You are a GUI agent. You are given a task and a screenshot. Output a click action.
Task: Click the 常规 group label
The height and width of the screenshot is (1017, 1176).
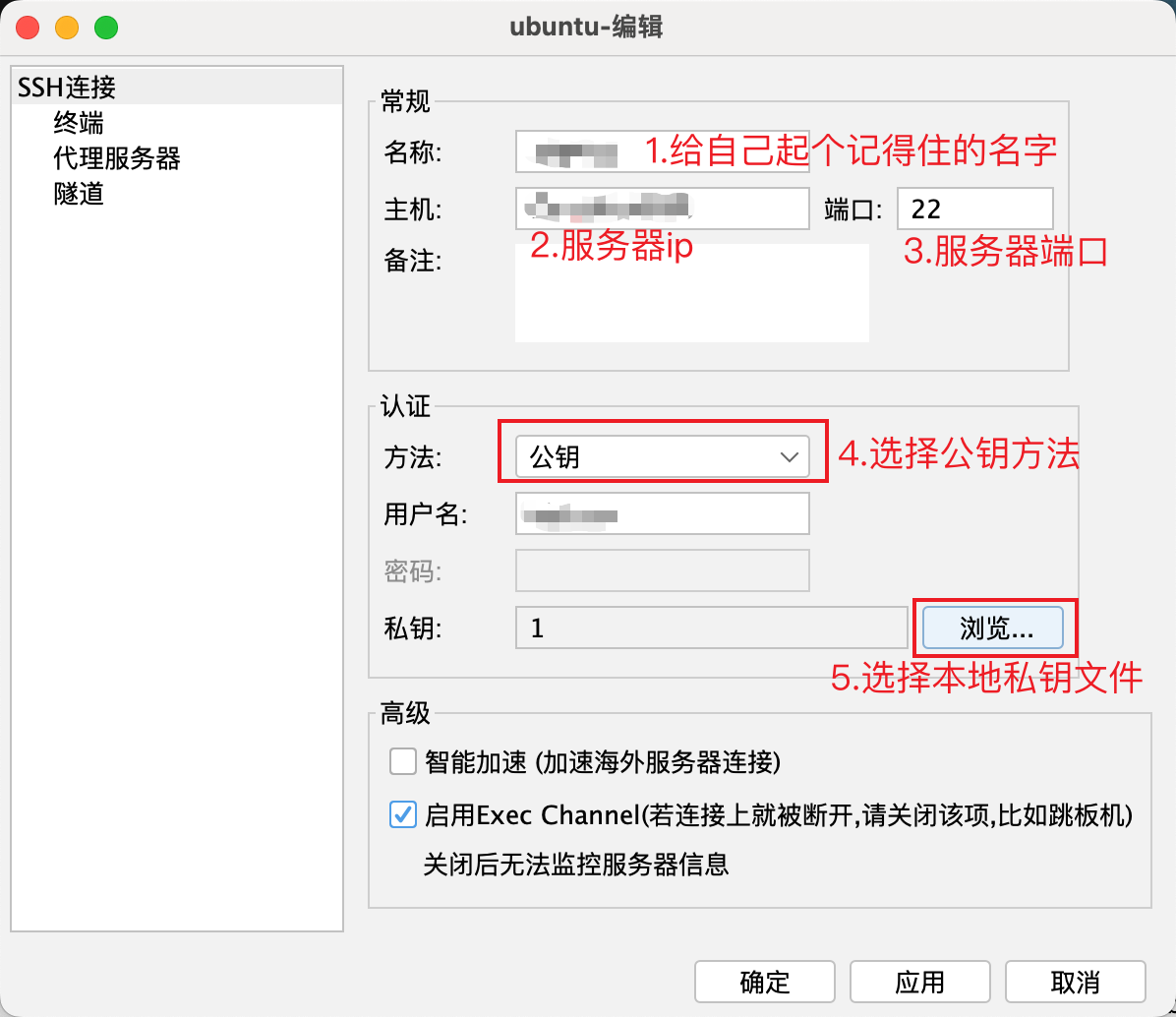[405, 100]
